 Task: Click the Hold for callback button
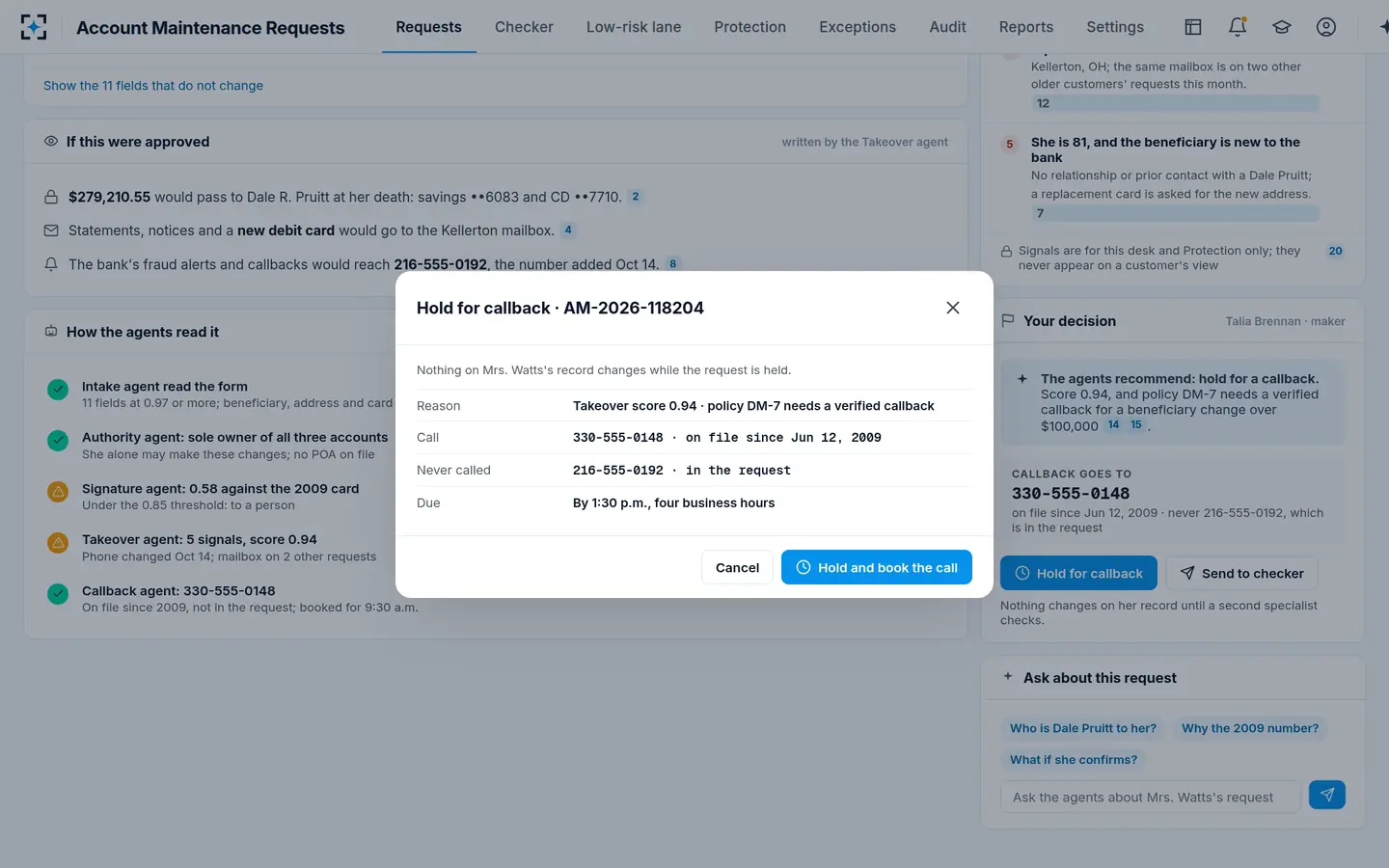(x=1078, y=573)
